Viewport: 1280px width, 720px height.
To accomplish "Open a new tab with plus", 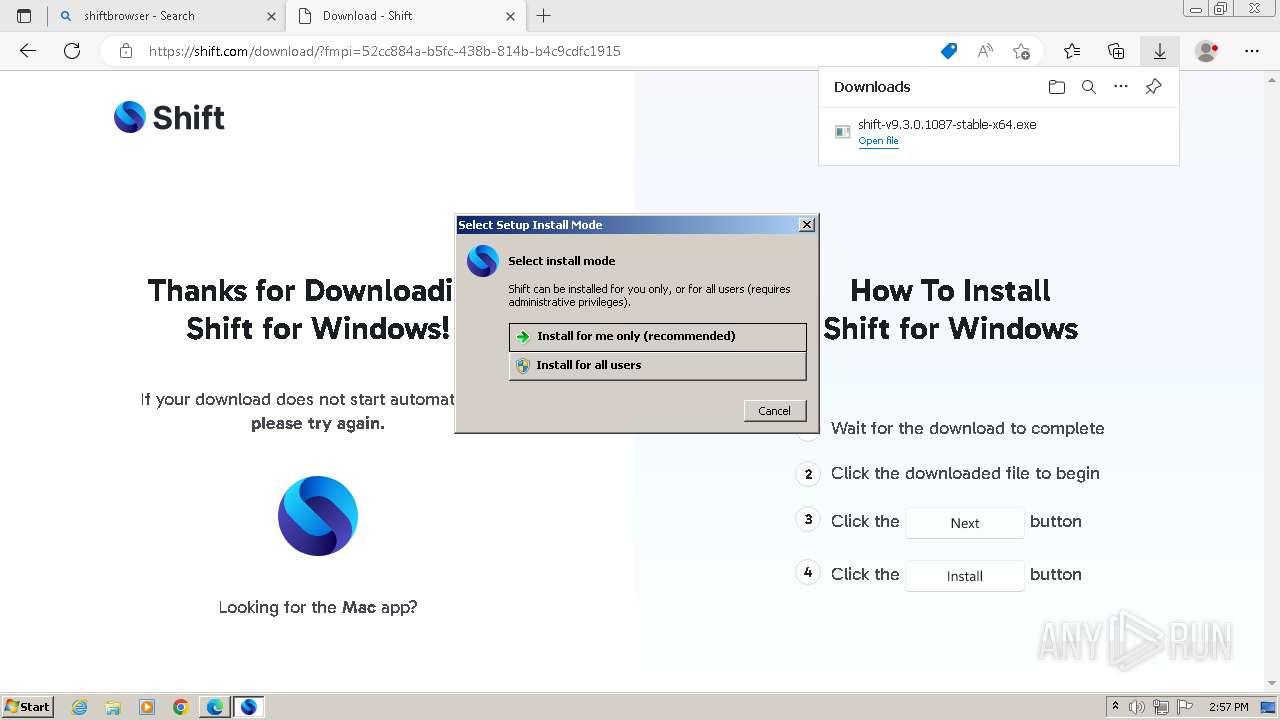I will click(544, 16).
